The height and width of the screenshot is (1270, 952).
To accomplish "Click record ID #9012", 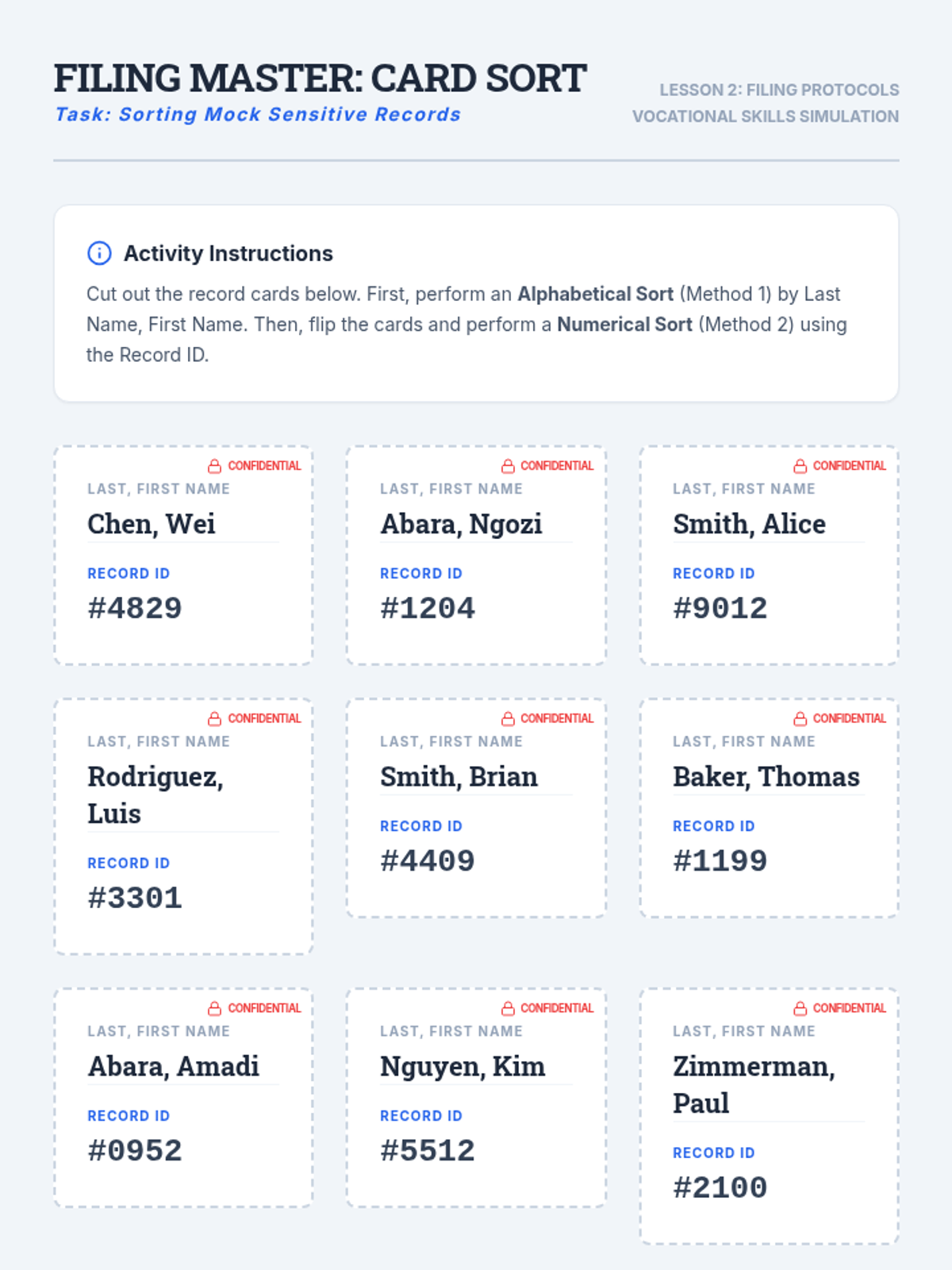I will point(720,609).
